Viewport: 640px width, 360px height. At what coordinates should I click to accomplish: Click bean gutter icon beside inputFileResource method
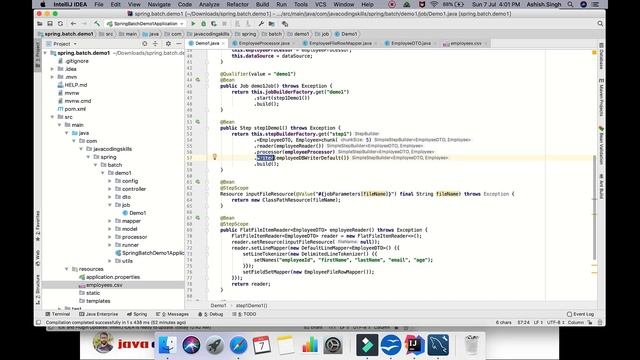(x=198, y=182)
